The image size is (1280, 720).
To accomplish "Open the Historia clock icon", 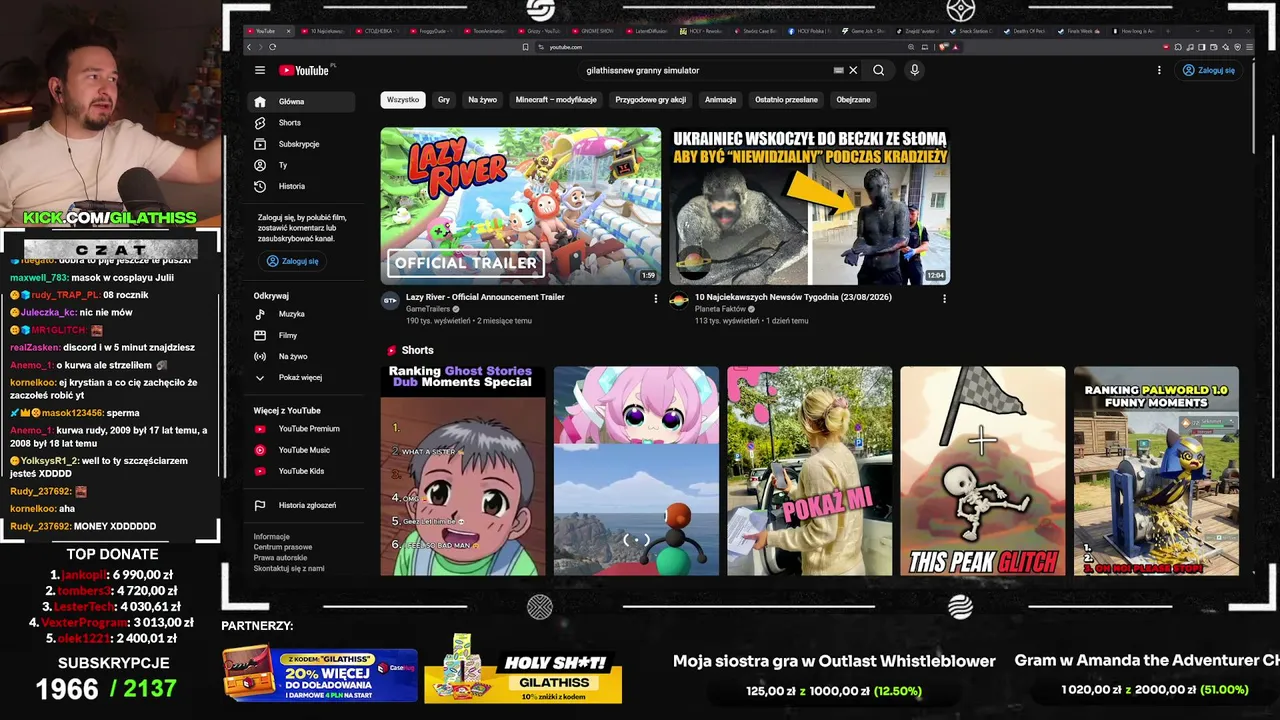I will click(260, 186).
